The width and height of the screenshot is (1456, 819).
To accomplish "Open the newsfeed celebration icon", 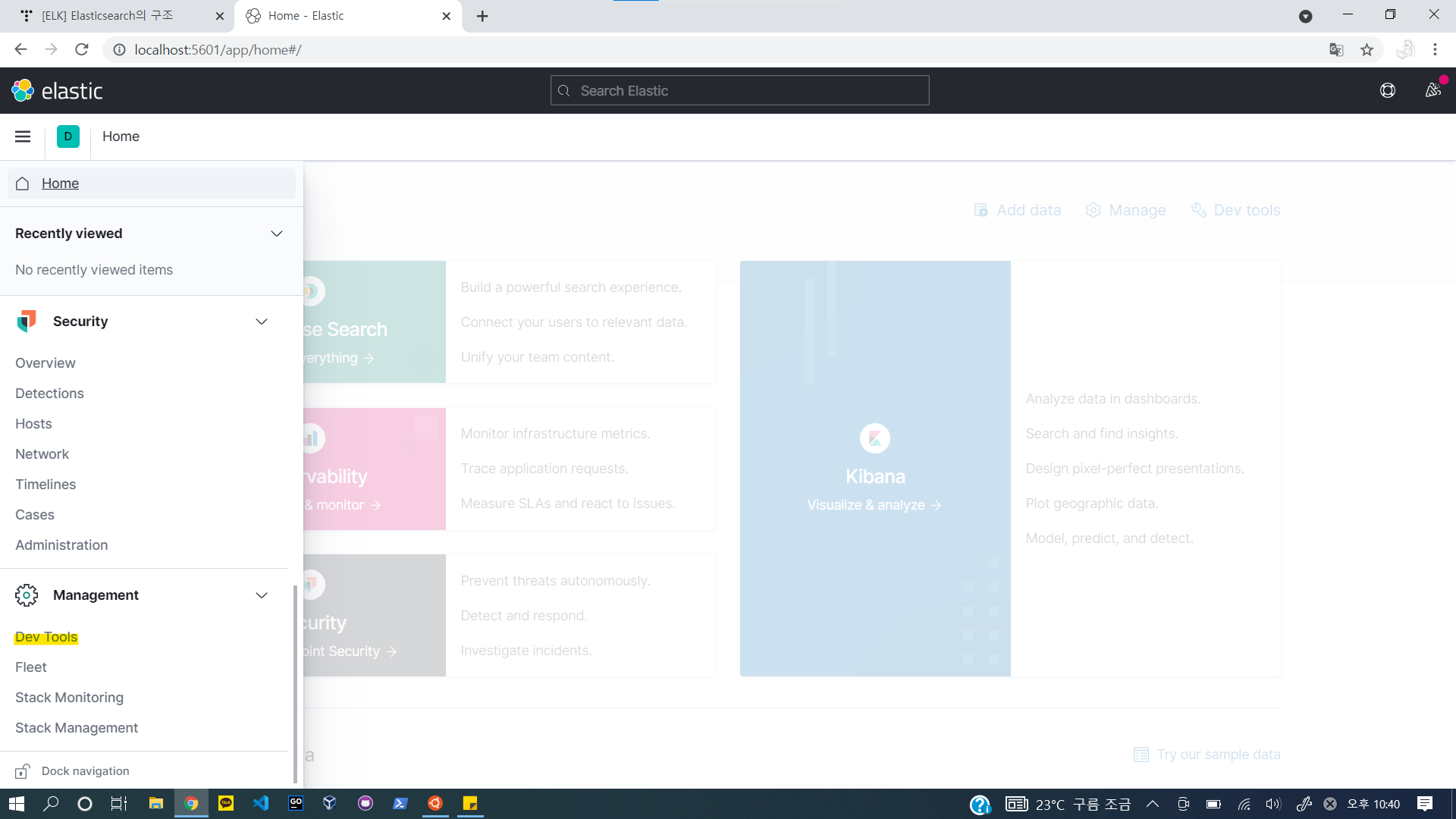I will [1432, 91].
